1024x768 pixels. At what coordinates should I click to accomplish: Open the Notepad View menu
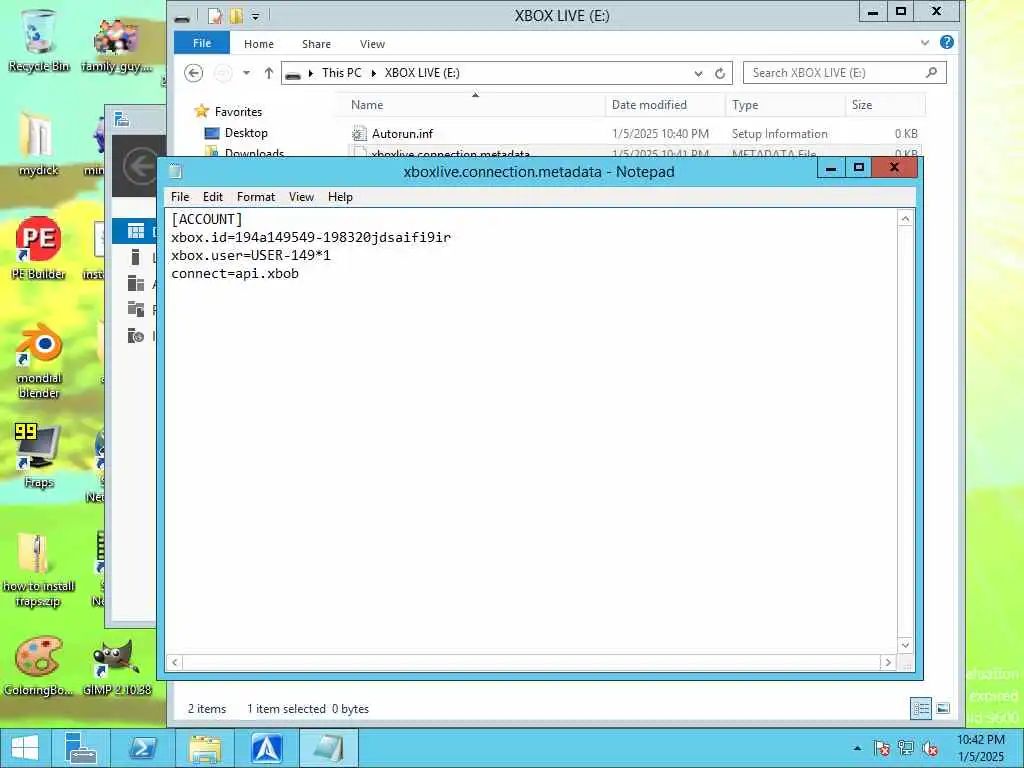(301, 197)
